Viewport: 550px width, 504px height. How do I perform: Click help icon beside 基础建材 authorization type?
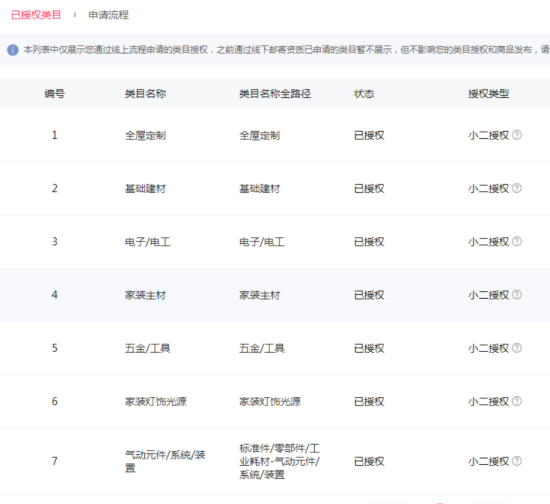point(517,188)
